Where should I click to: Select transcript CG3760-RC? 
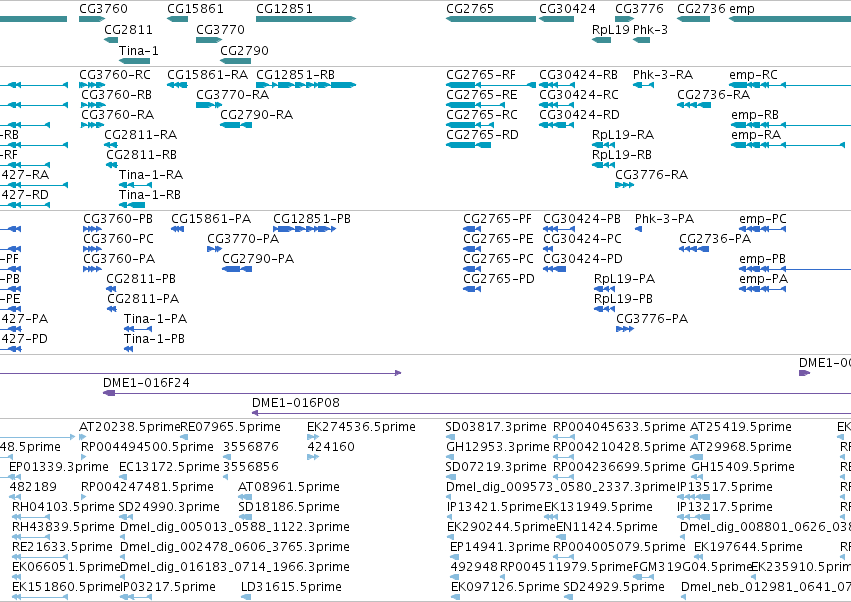(92, 85)
